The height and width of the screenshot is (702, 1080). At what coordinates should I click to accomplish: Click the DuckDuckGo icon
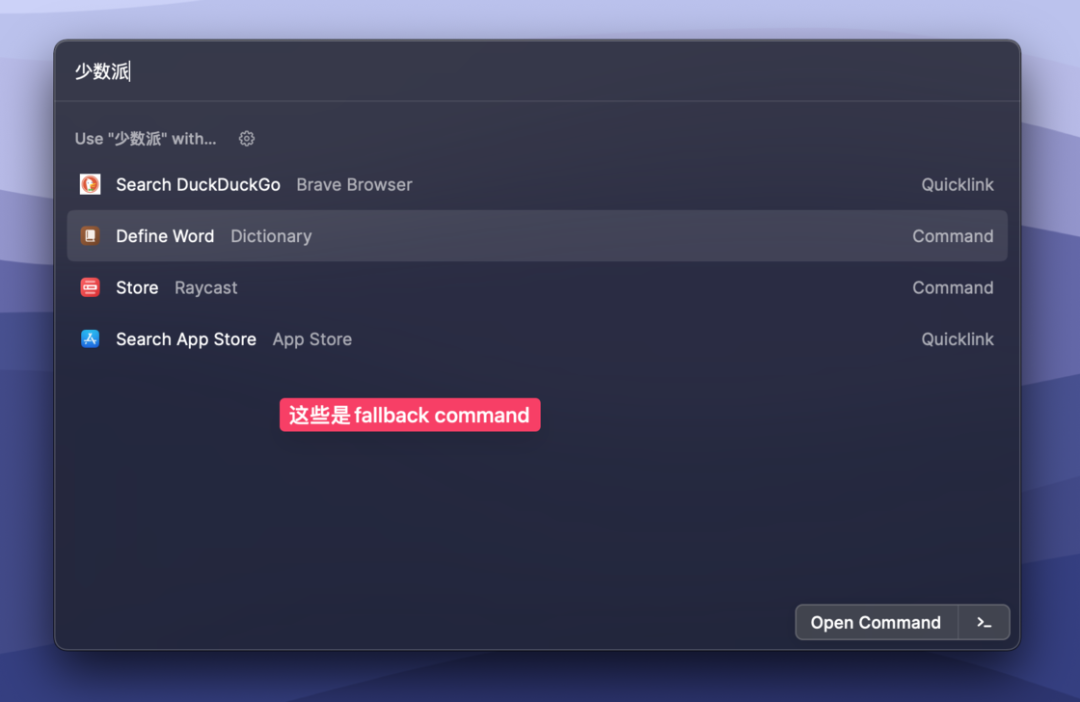[90, 184]
